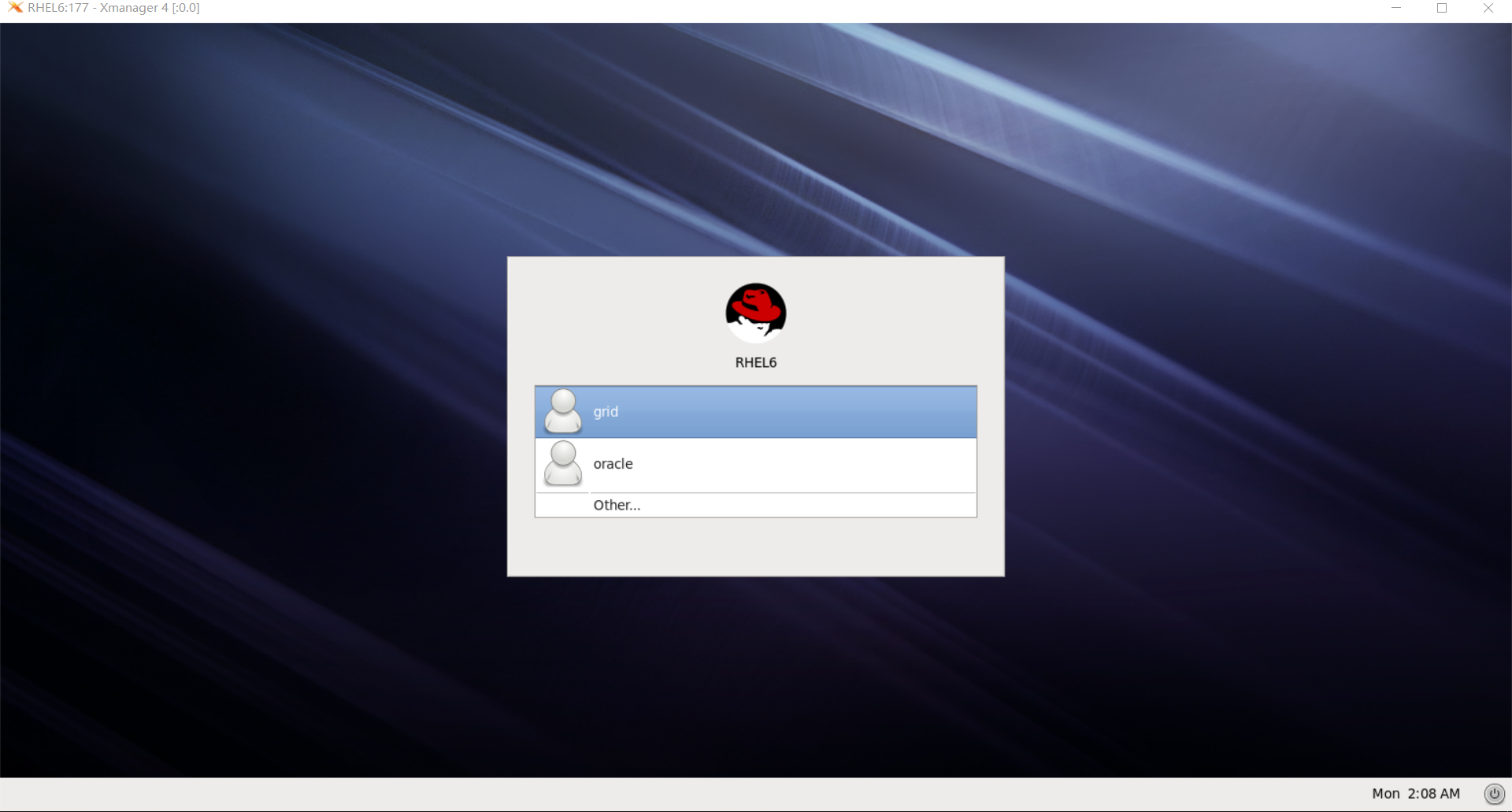The width and height of the screenshot is (1512, 812).
Task: Select the oracle user account
Action: coord(756,464)
